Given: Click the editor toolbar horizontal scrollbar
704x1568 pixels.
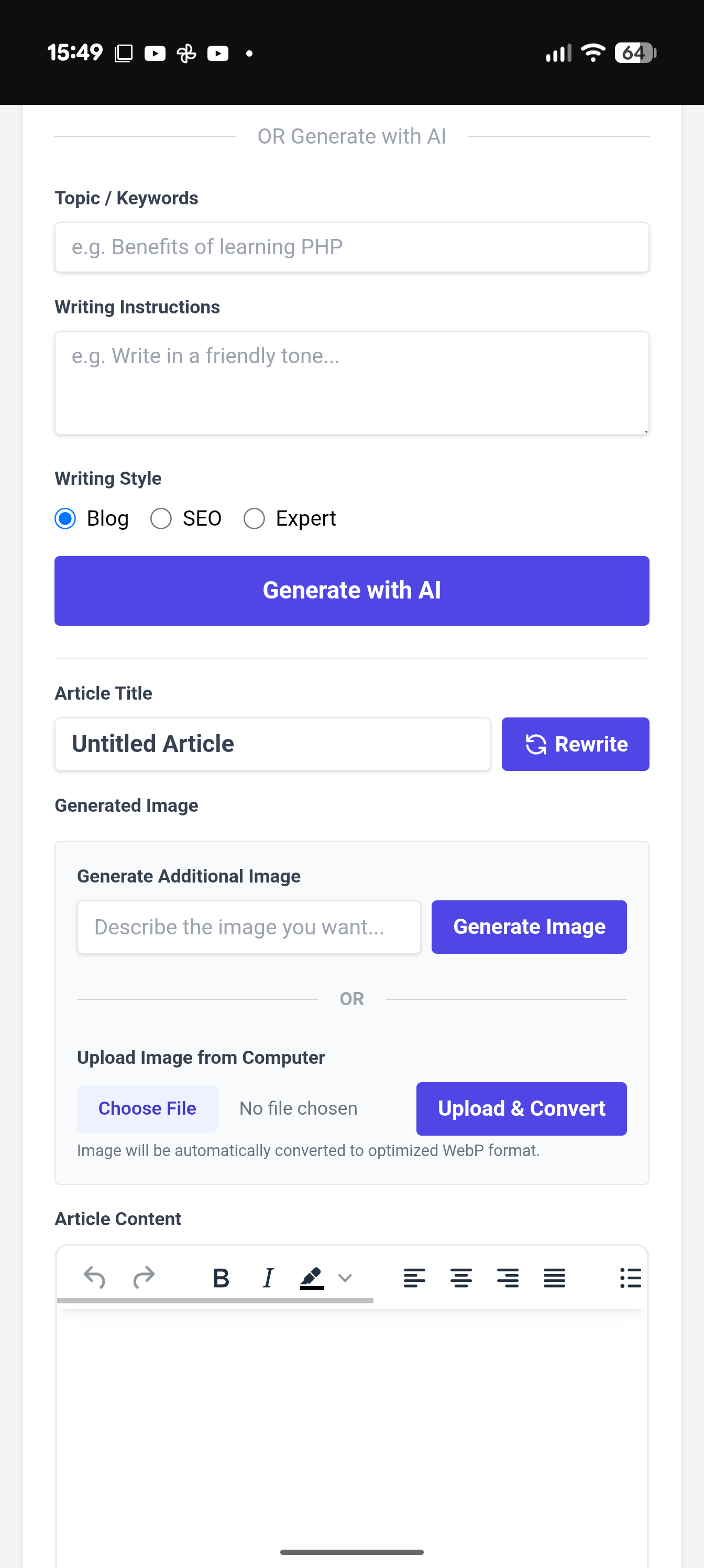Looking at the screenshot, I should [x=215, y=1301].
